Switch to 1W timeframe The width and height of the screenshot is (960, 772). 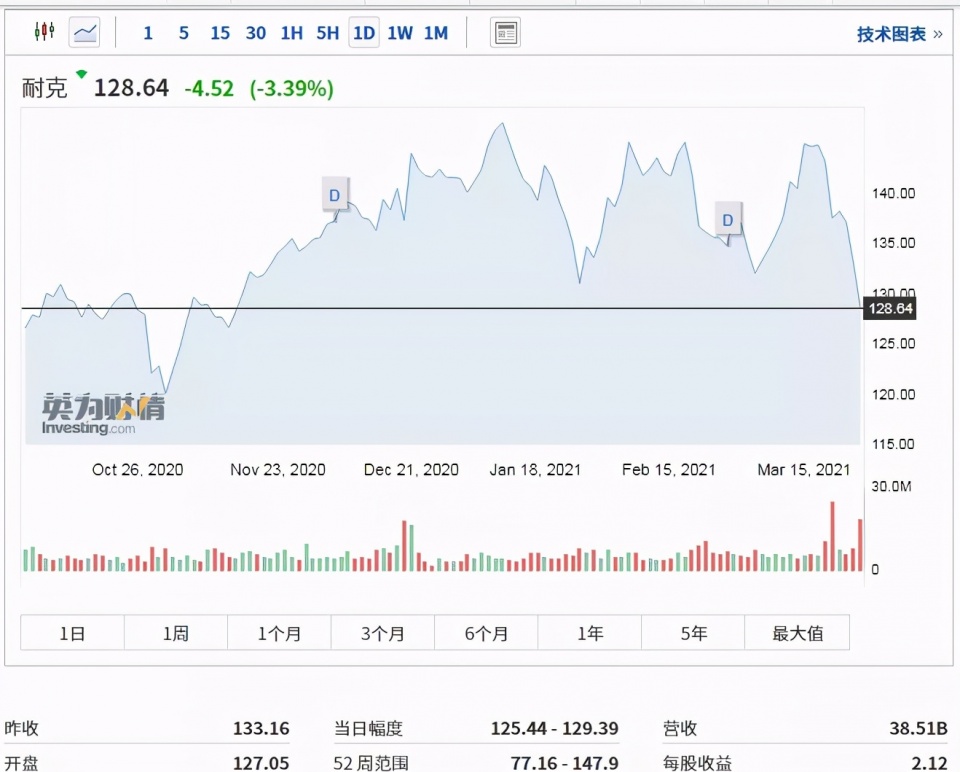click(x=400, y=33)
